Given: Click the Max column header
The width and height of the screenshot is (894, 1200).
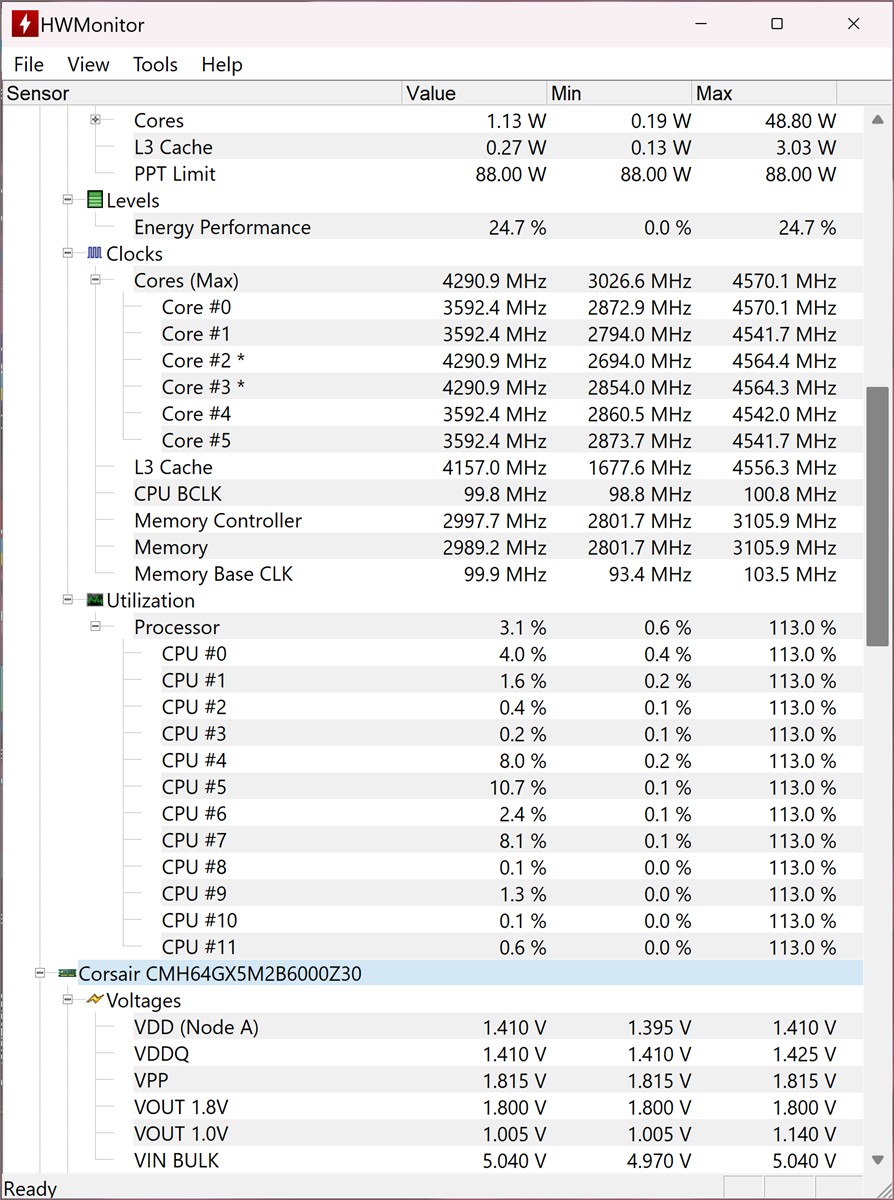Looking at the screenshot, I should coord(764,93).
